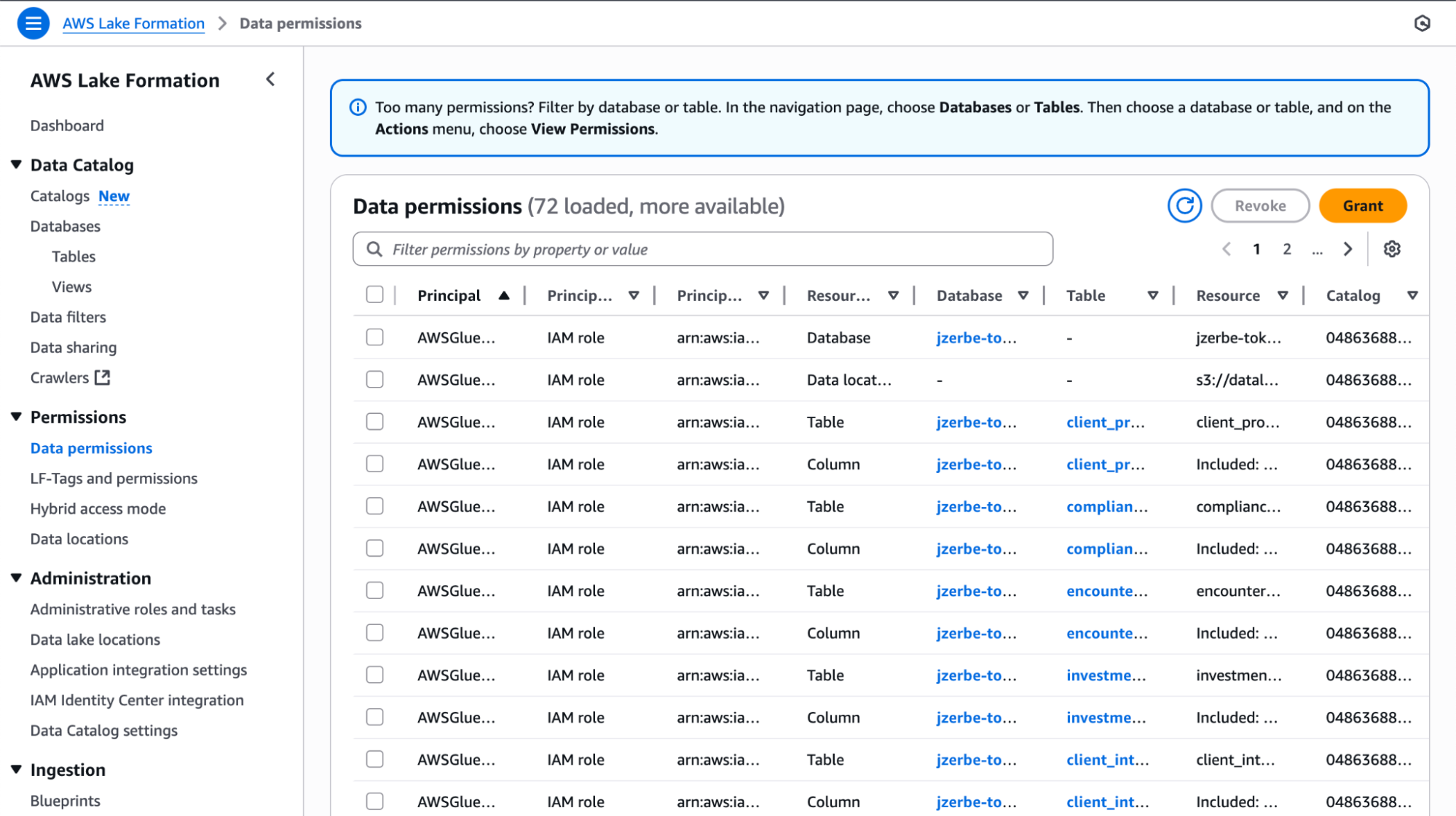The height and width of the screenshot is (816, 1456).
Task: Check the Database resource type row
Action: (374, 337)
